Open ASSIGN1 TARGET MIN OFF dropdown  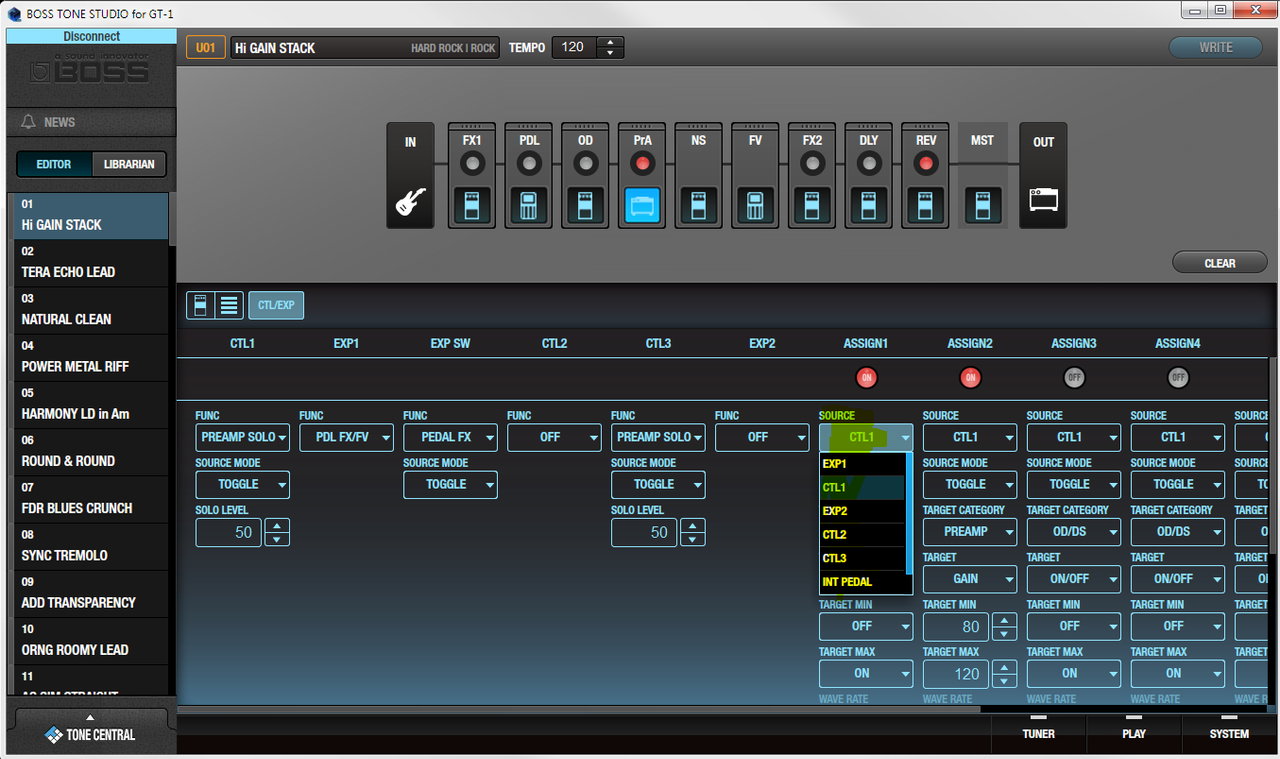click(x=867, y=626)
